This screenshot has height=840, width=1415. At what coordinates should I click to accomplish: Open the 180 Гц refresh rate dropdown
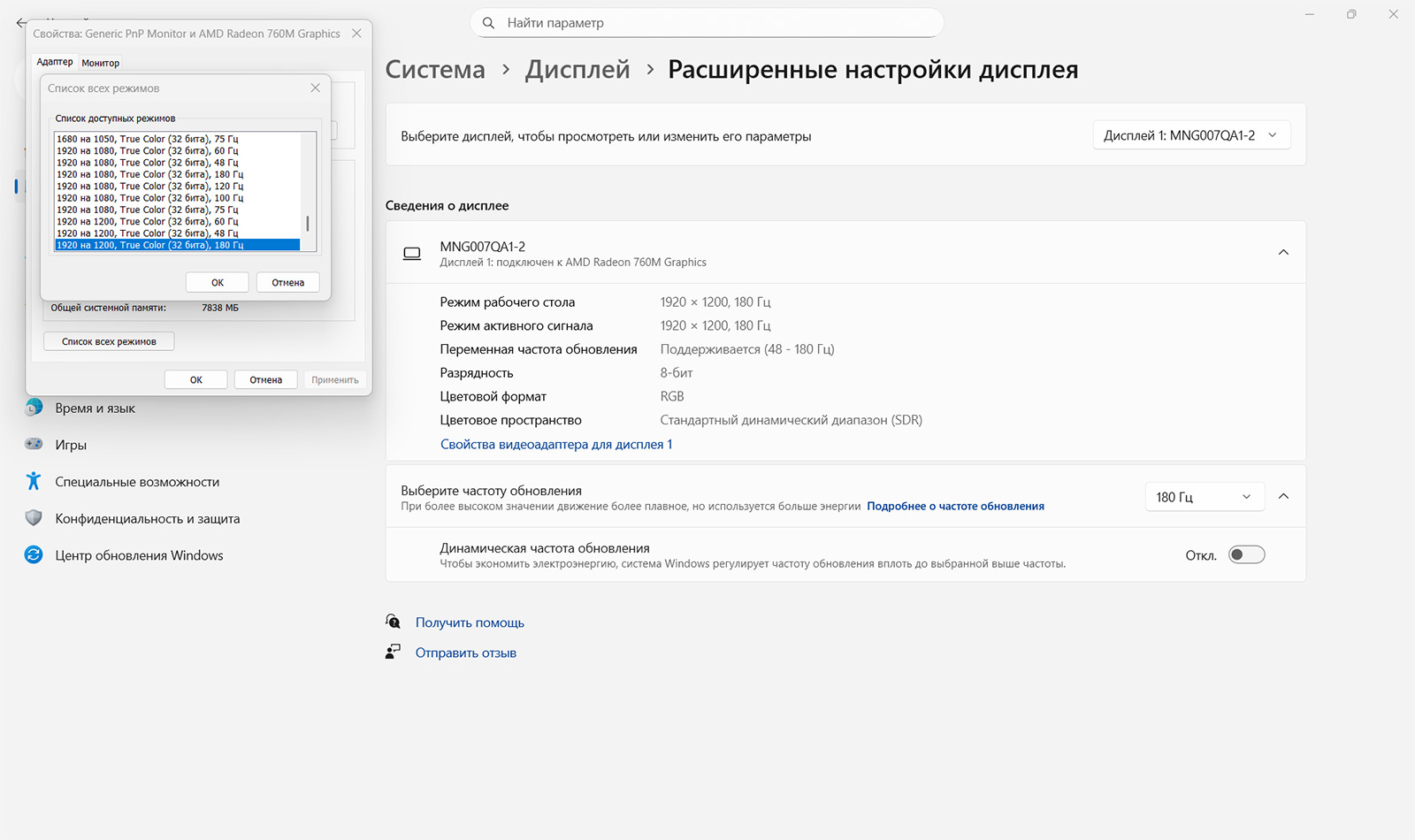pyautogui.click(x=1204, y=497)
